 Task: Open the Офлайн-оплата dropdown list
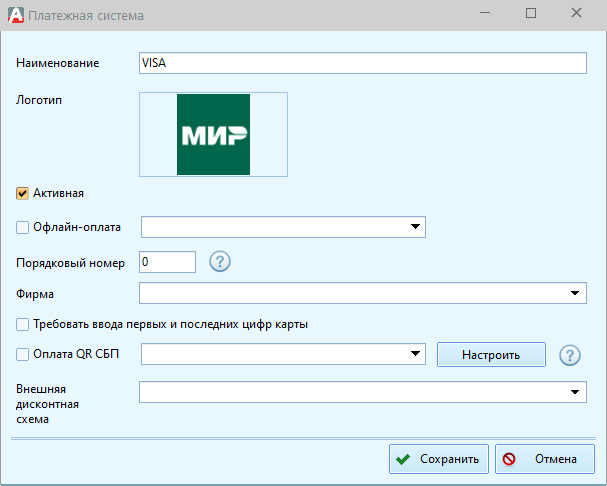[x=415, y=227]
